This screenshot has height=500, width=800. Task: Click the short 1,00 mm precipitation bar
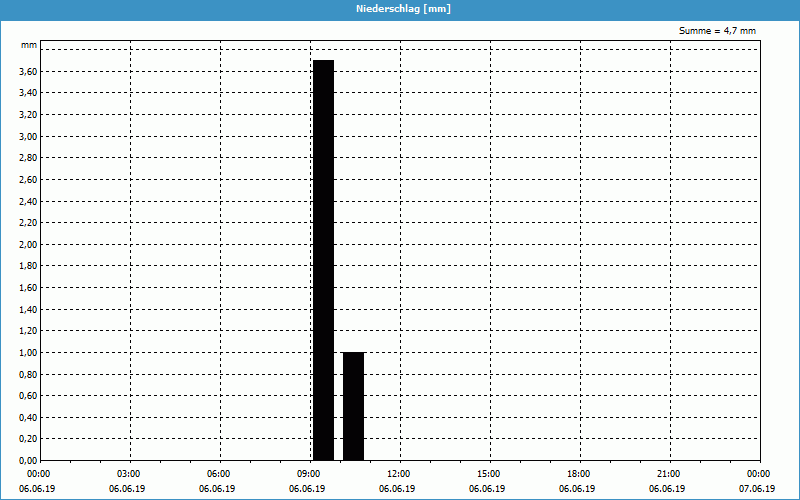[x=354, y=406]
